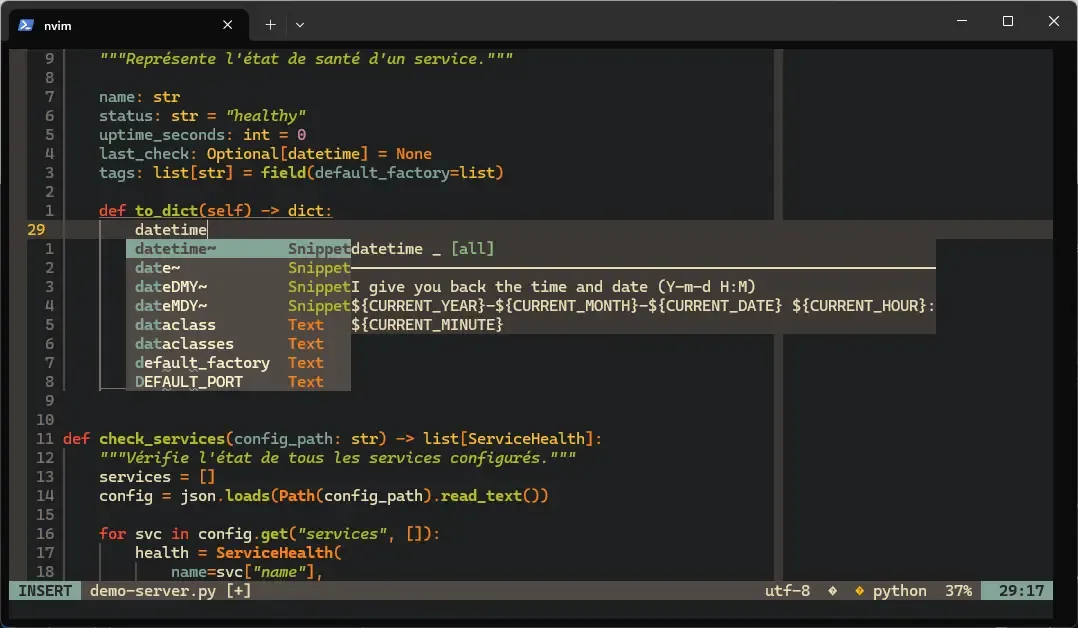1078x628 pixels.
Task: Click the python filetype indicator in the statusline
Action: click(899, 590)
